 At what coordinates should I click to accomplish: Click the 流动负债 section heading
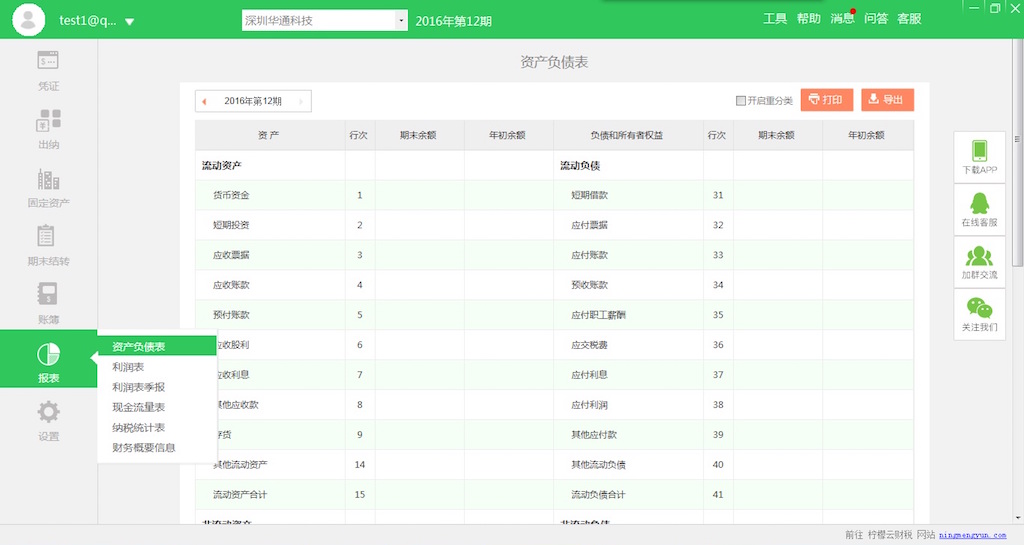click(x=580, y=166)
